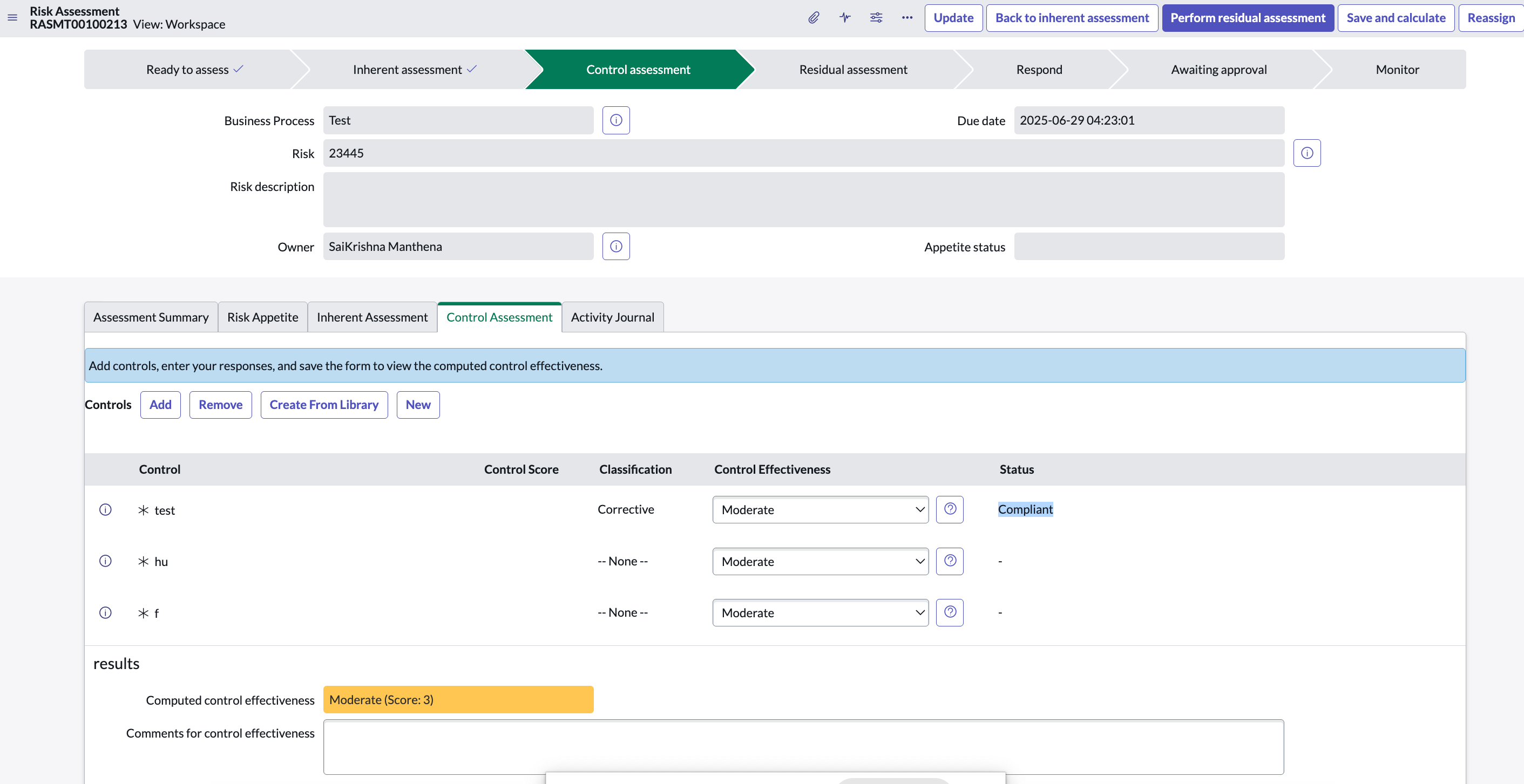
Task: Click help icon next to f effectiveness
Action: pos(950,612)
